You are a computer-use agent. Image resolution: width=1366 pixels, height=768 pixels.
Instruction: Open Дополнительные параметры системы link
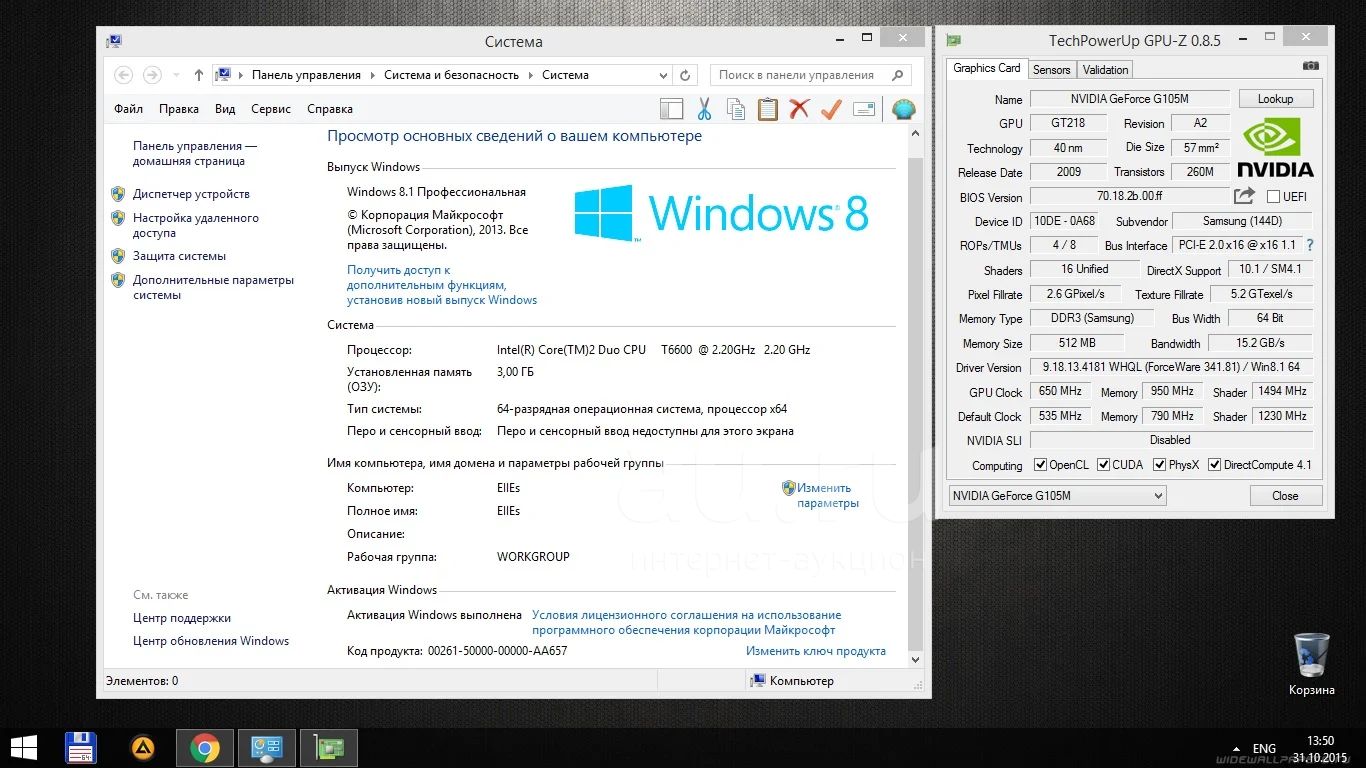[x=213, y=288]
